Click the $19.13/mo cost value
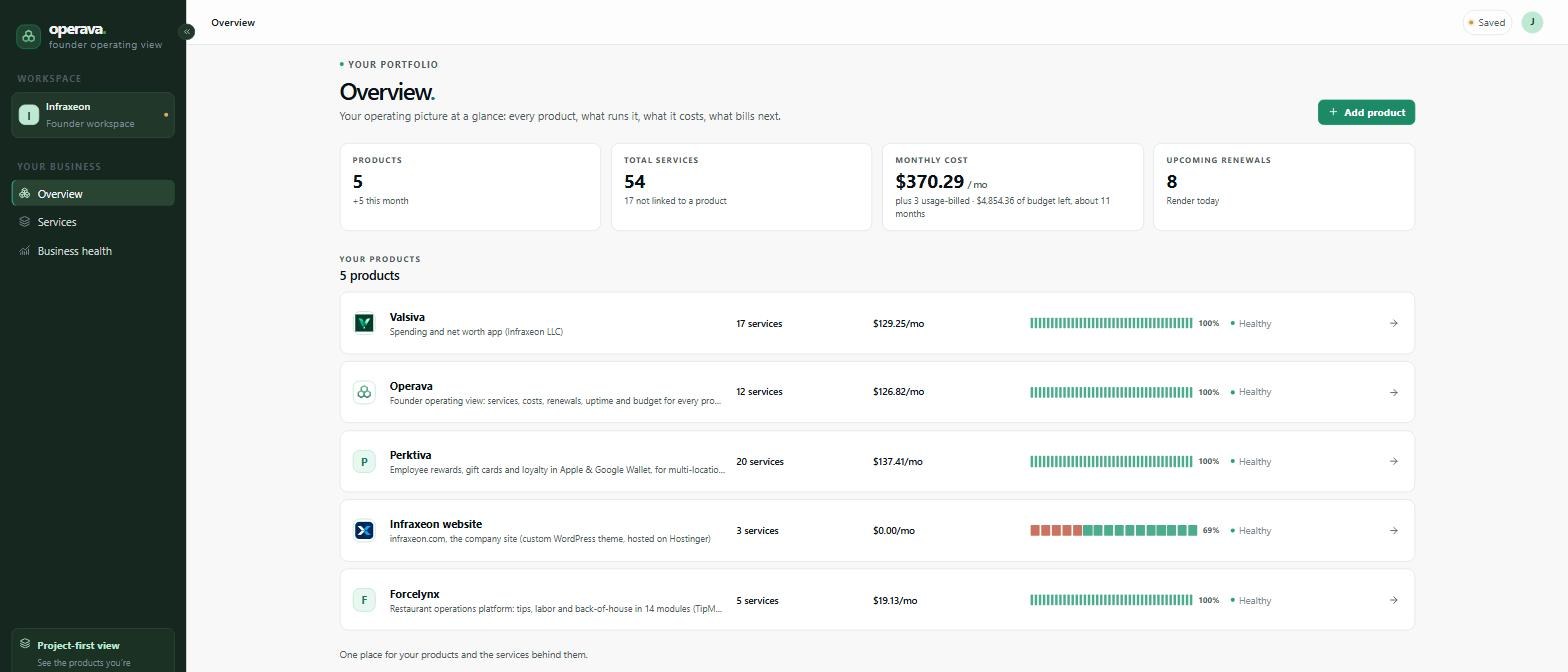The image size is (1568, 672). 895,600
